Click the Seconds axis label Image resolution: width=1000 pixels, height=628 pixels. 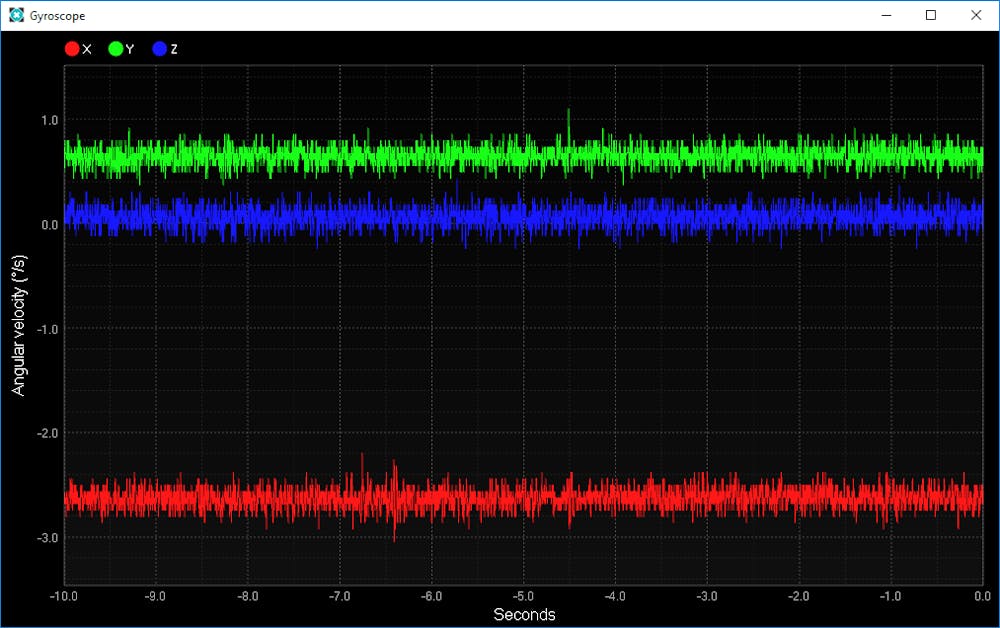click(x=523, y=615)
